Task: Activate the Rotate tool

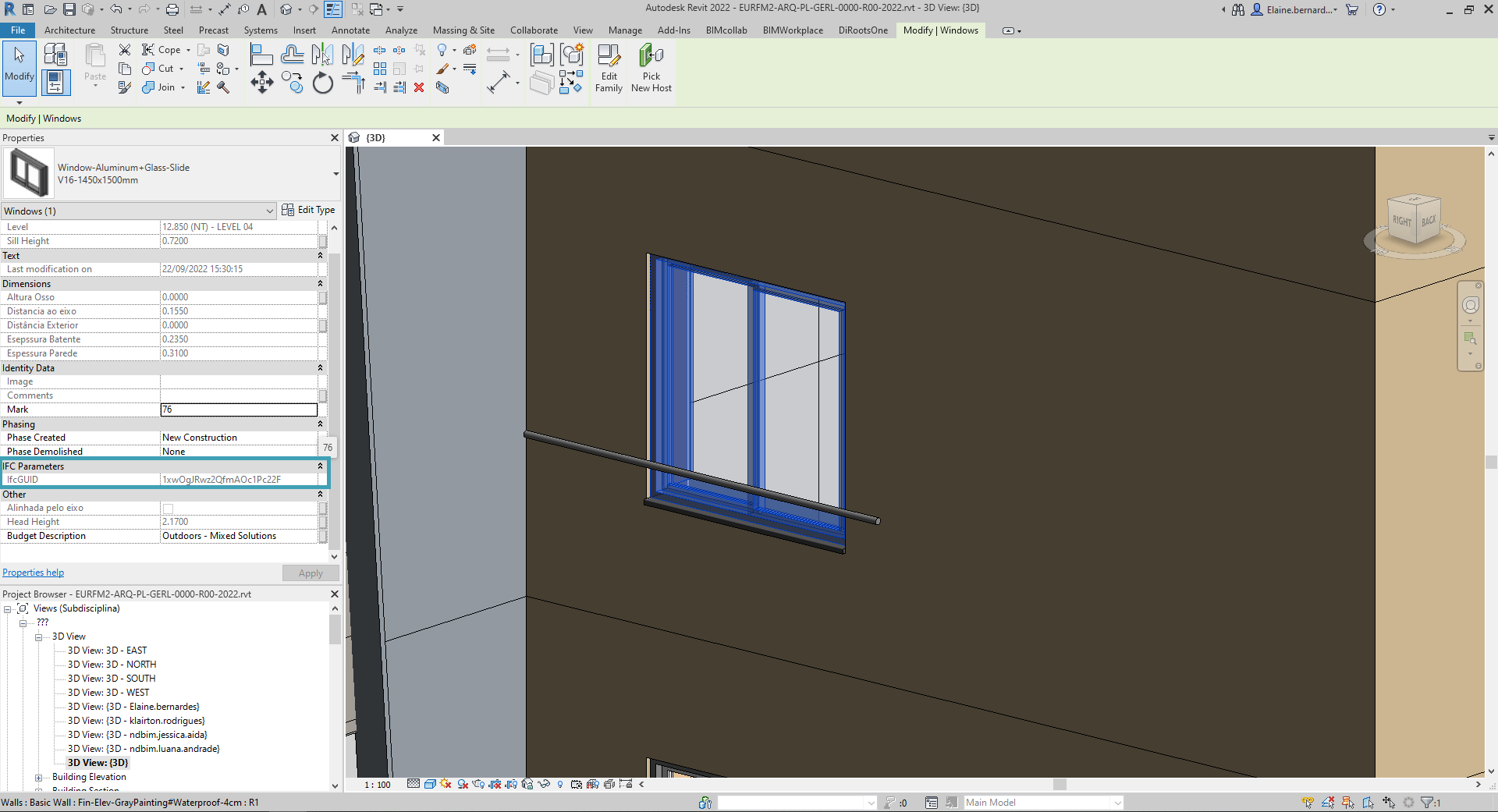Action: pos(322,83)
